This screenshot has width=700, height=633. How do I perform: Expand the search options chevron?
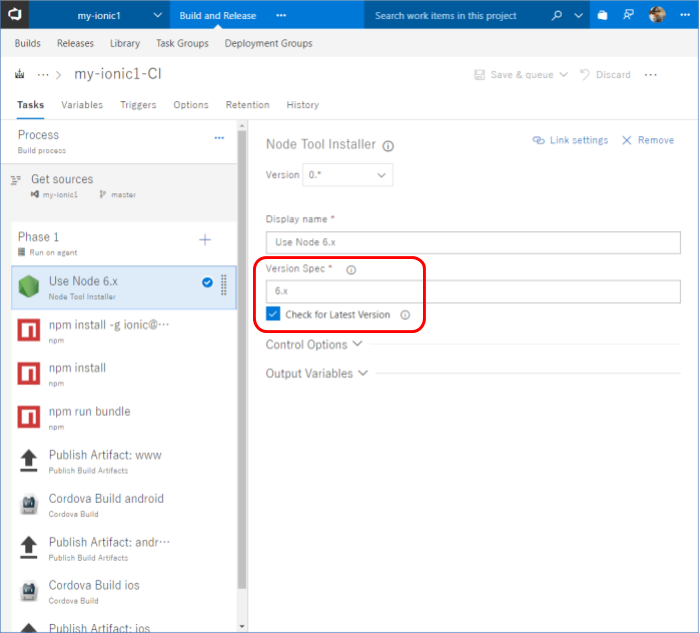tap(579, 16)
